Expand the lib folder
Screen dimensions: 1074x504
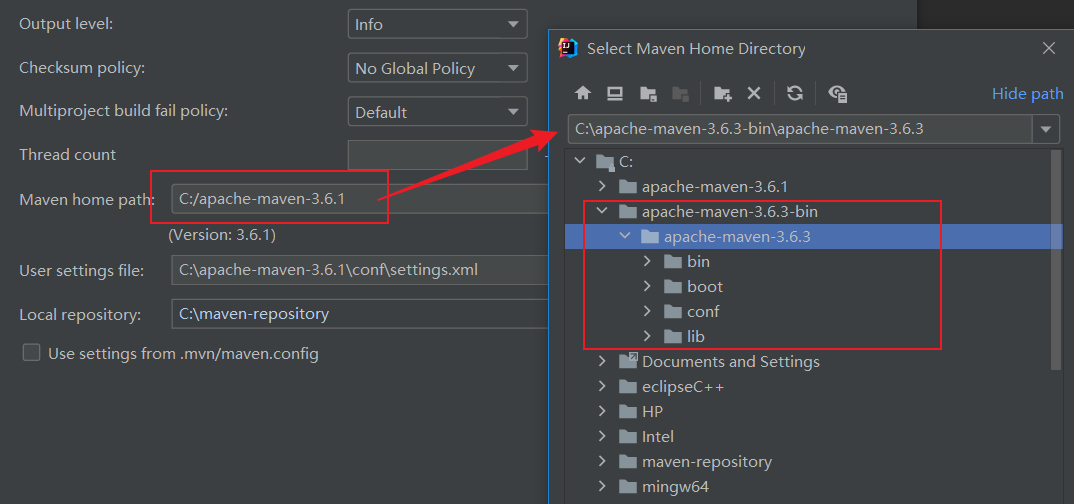click(x=647, y=336)
